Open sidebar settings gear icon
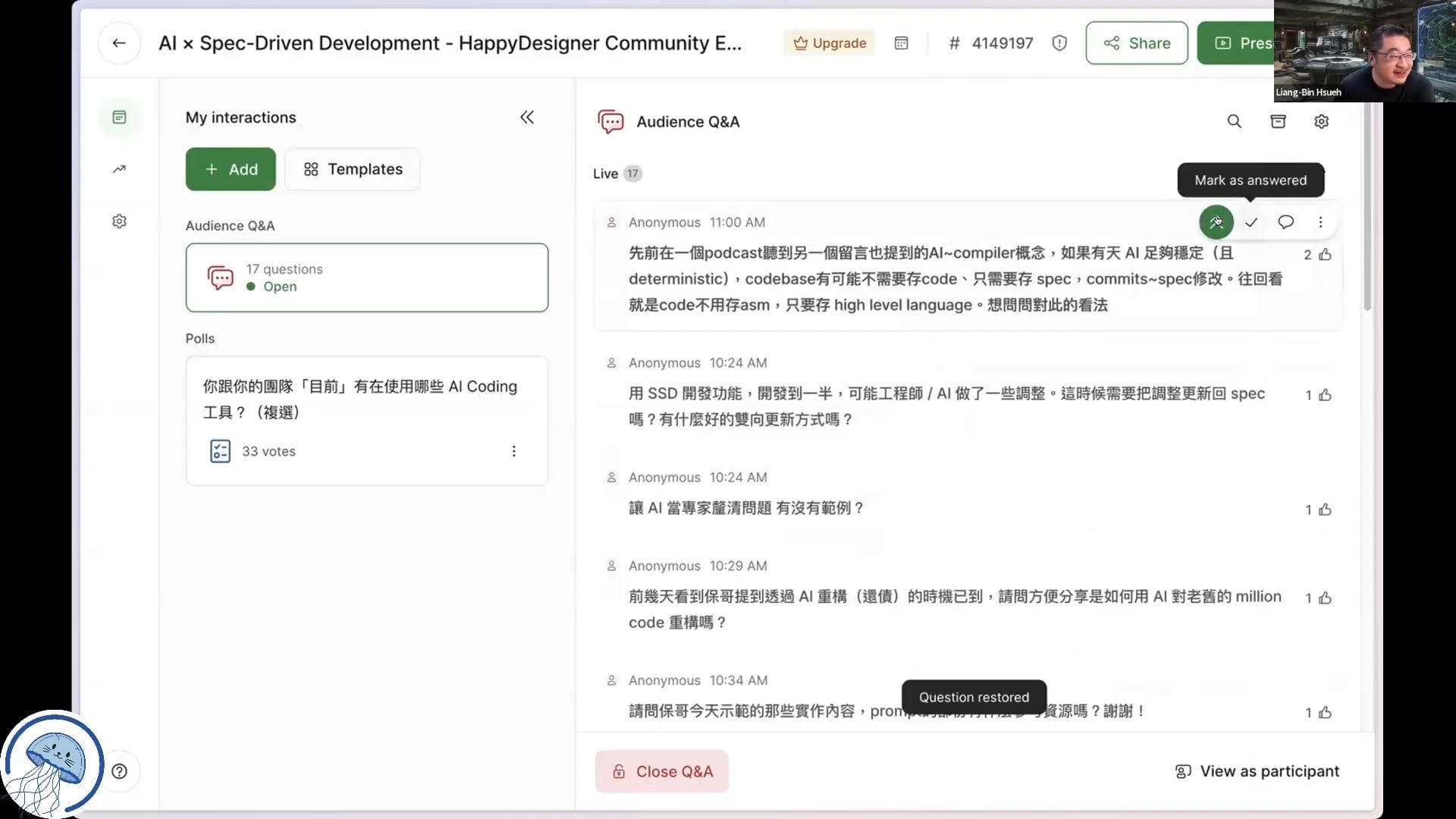 tap(119, 221)
